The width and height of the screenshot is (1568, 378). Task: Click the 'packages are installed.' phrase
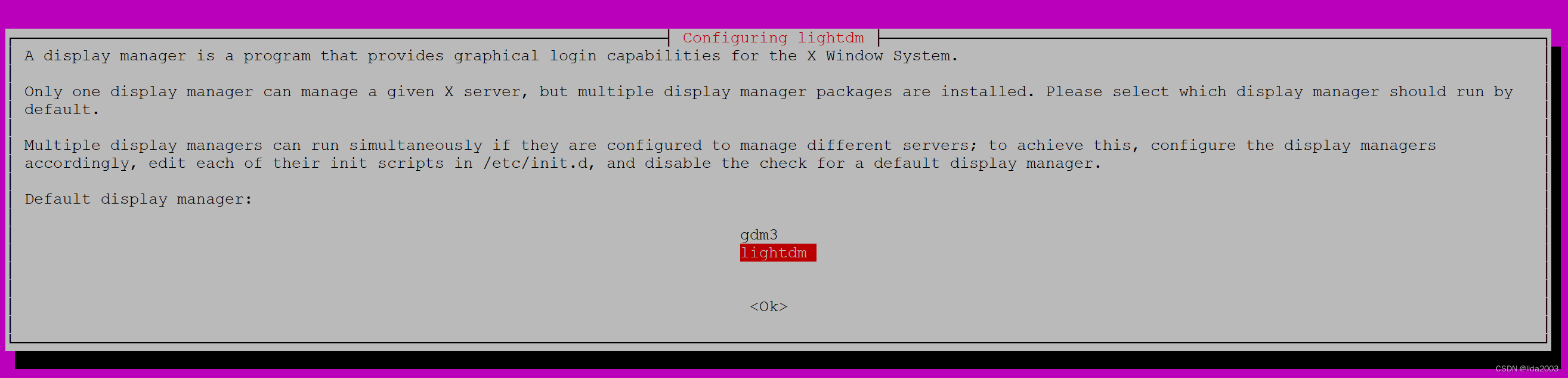point(925,92)
